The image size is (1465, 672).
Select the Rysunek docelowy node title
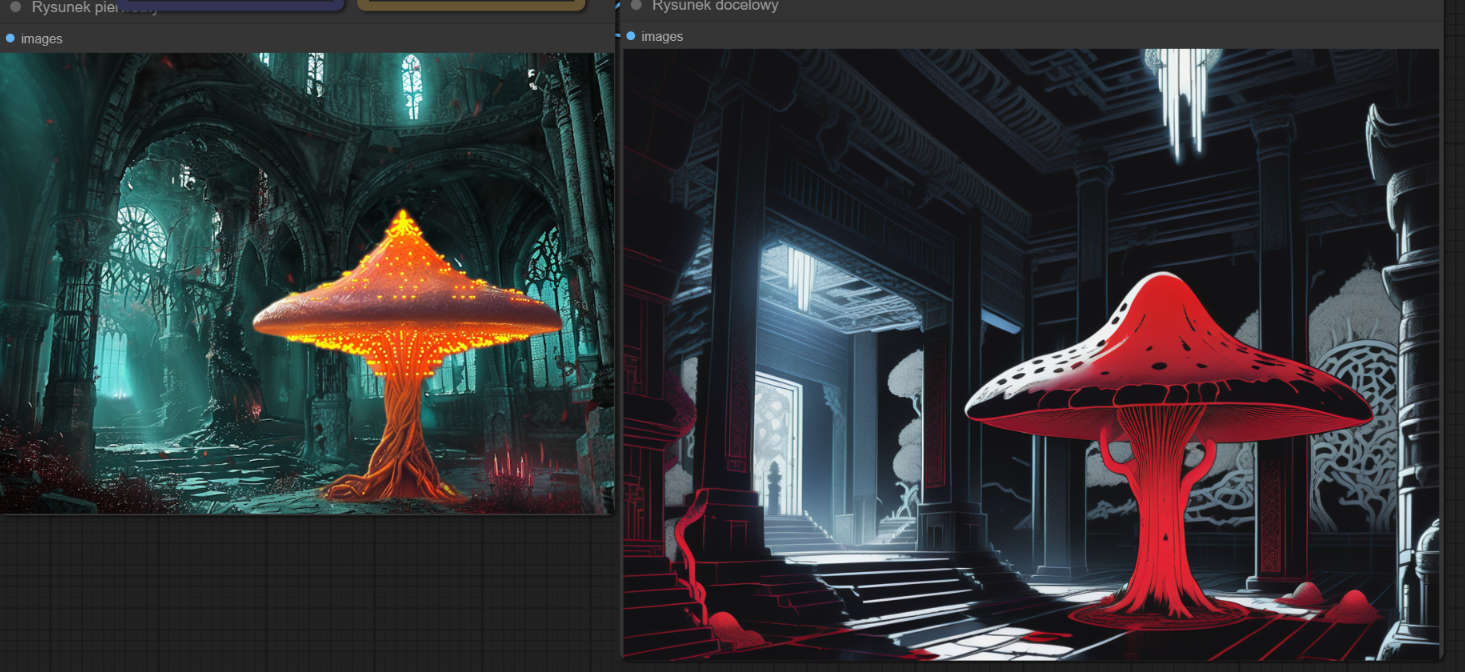coord(714,6)
